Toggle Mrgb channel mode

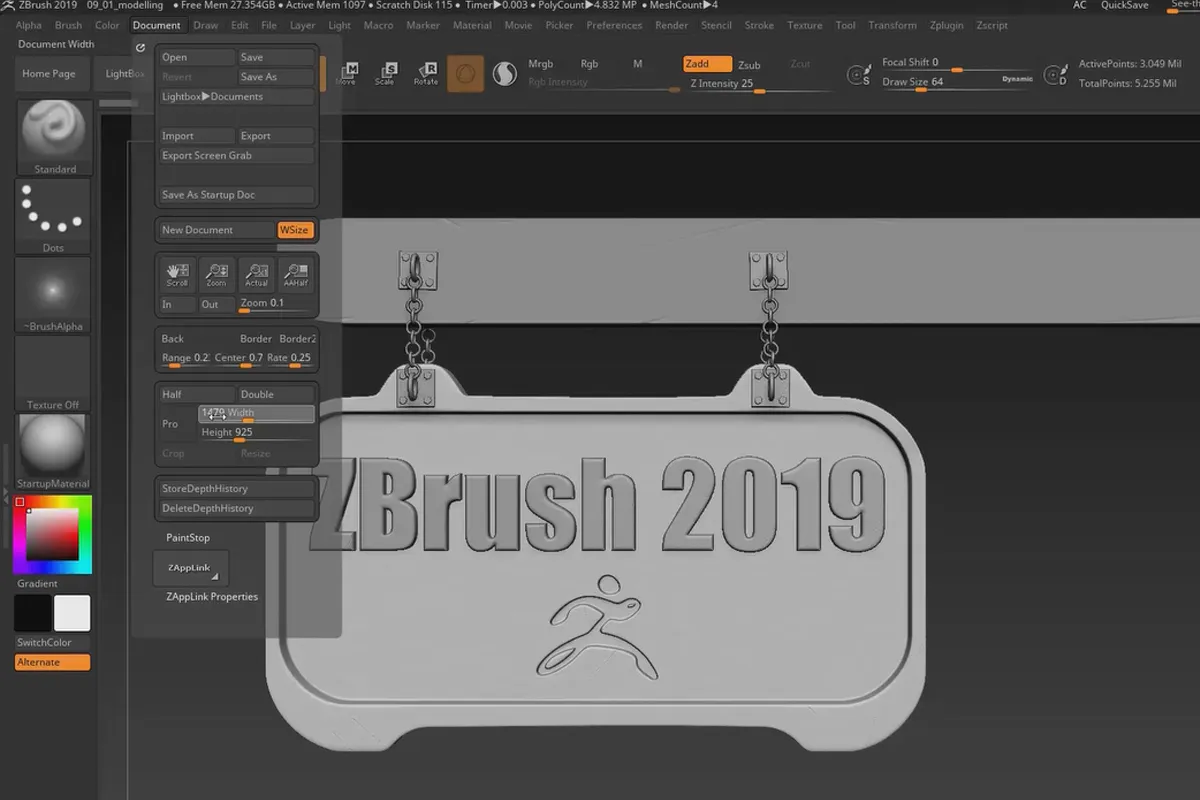click(540, 64)
